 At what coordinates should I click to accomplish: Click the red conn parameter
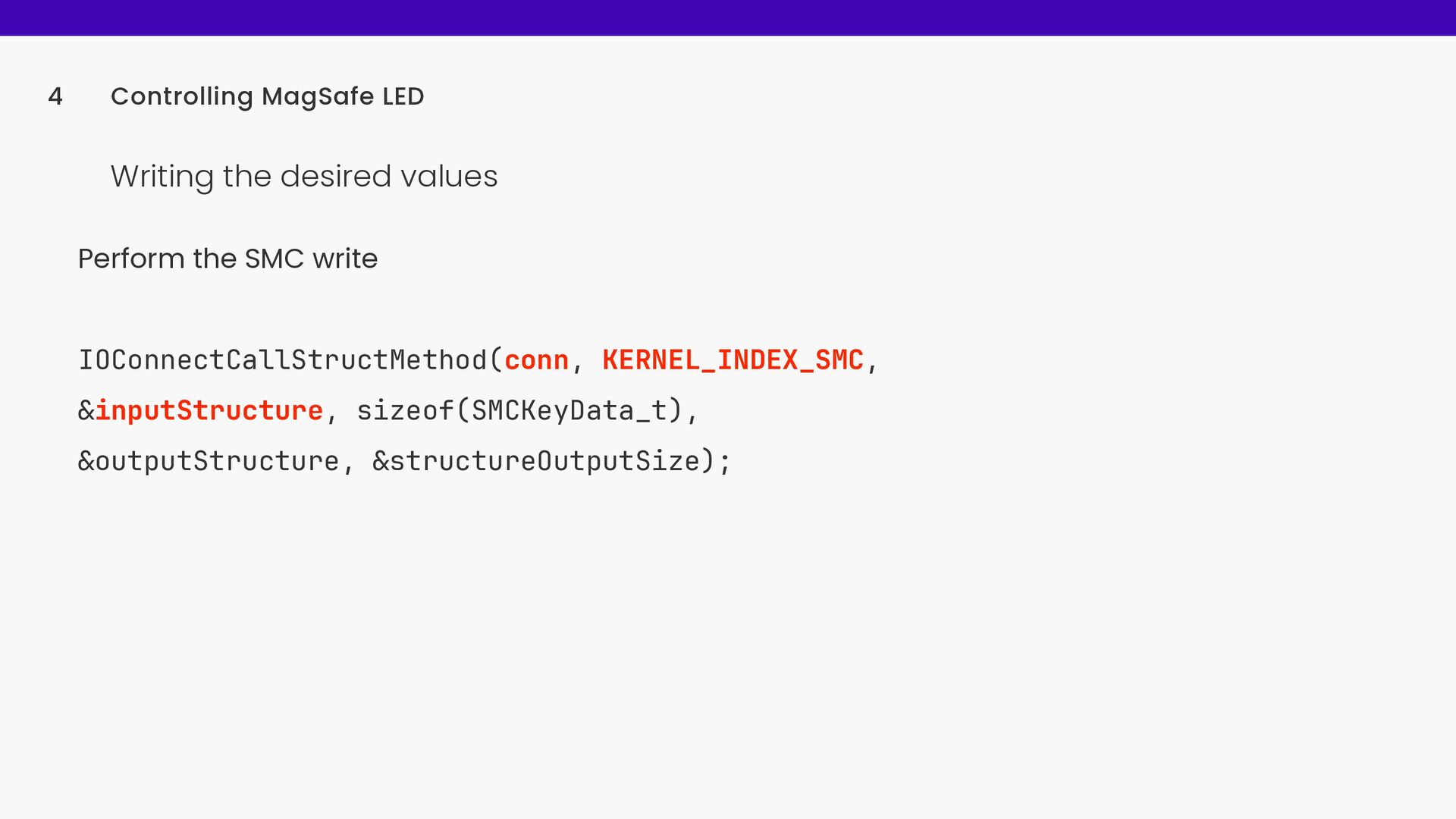(x=537, y=361)
